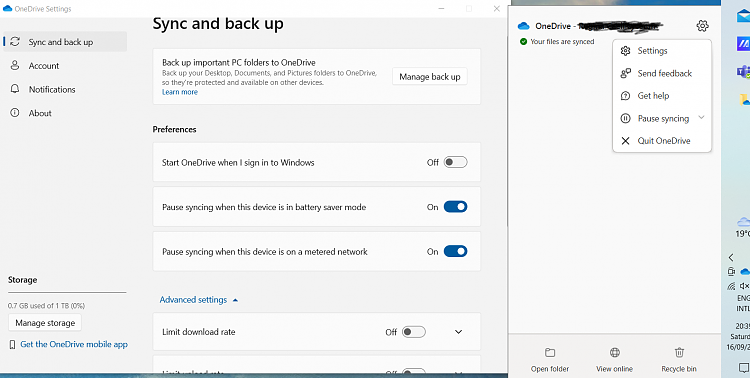
Task: Toggle Start OneDrive when I sign in
Action: pyautogui.click(x=455, y=162)
